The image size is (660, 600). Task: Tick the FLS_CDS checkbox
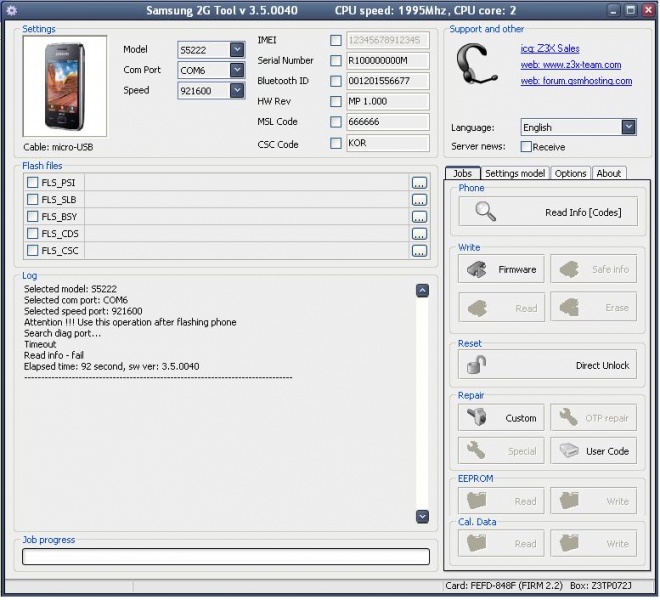(32, 233)
